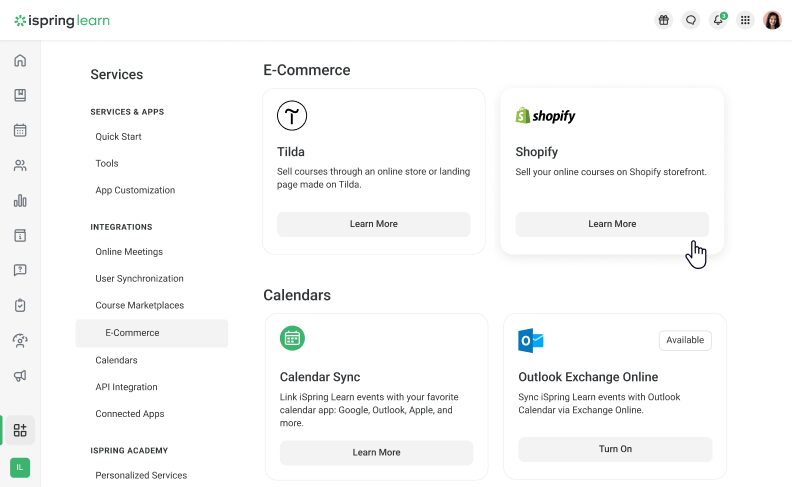Image resolution: width=792 pixels, height=487 pixels.
Task: Click Learn More on Shopify card
Action: 612,224
